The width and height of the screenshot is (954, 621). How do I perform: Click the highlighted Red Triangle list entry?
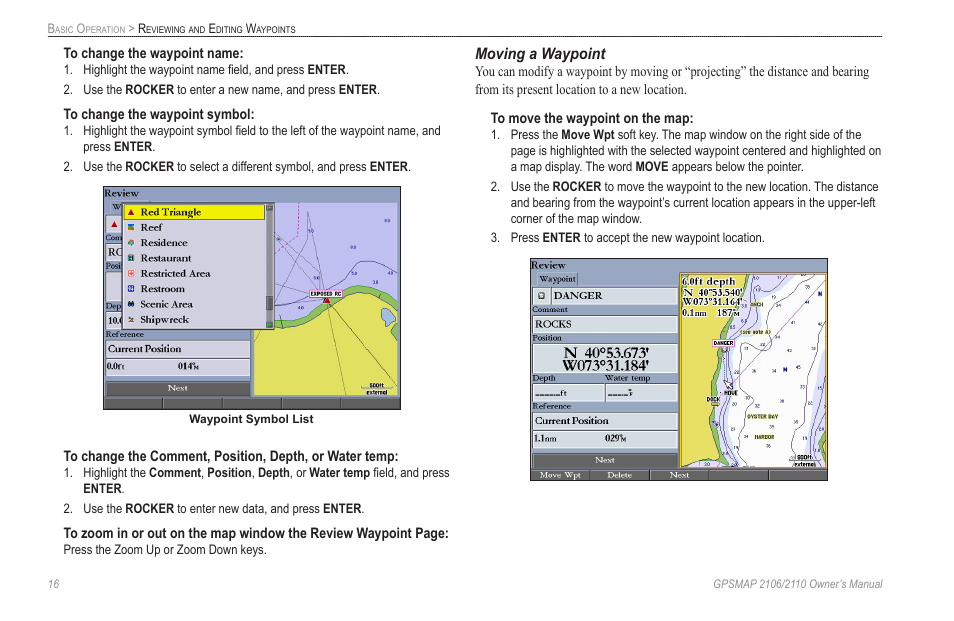(195, 212)
